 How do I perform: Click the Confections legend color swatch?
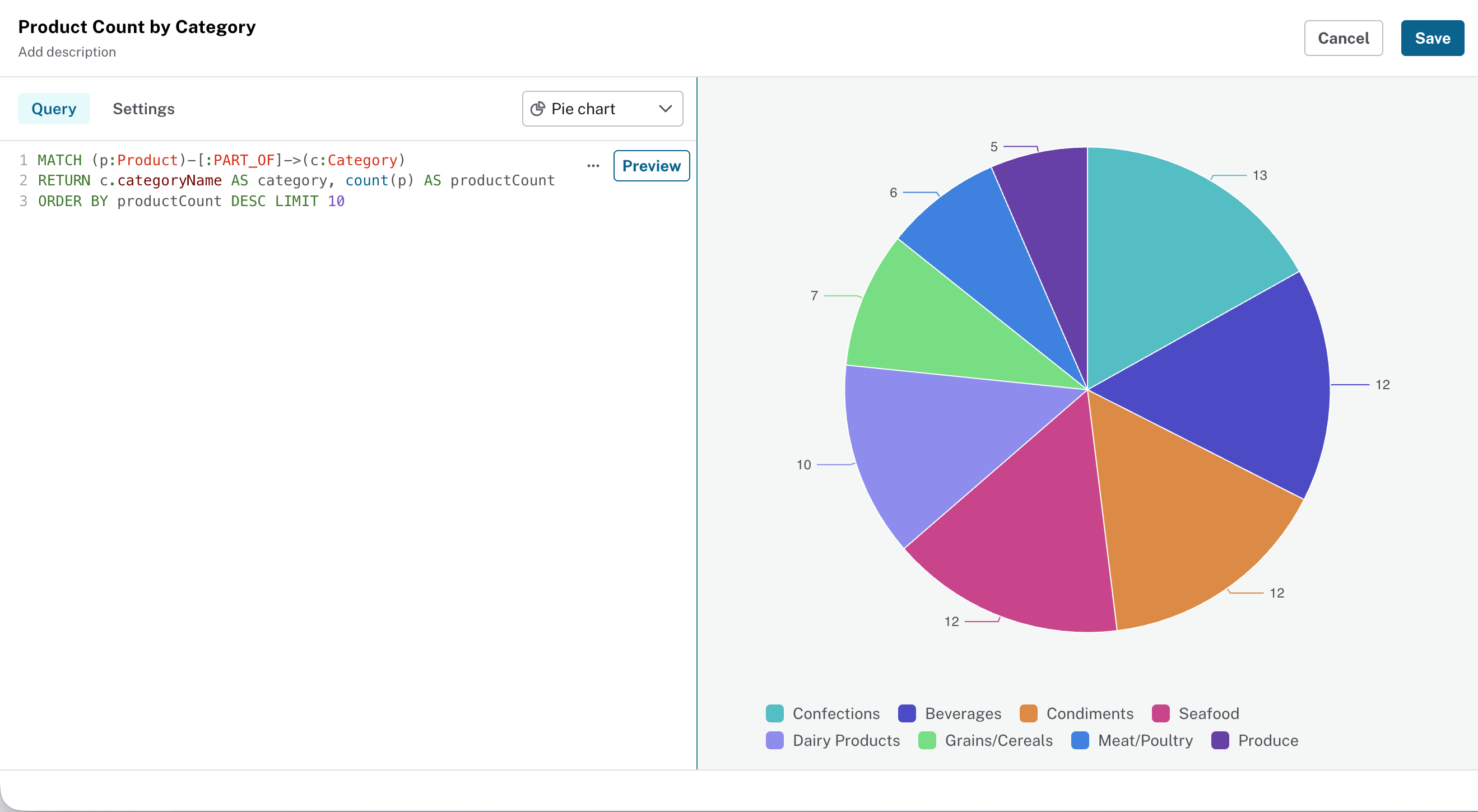(x=774, y=713)
